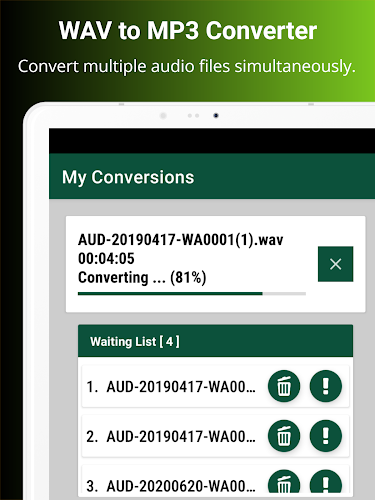Delete waiting list item 1
The image size is (375, 500).
[x=284, y=386]
